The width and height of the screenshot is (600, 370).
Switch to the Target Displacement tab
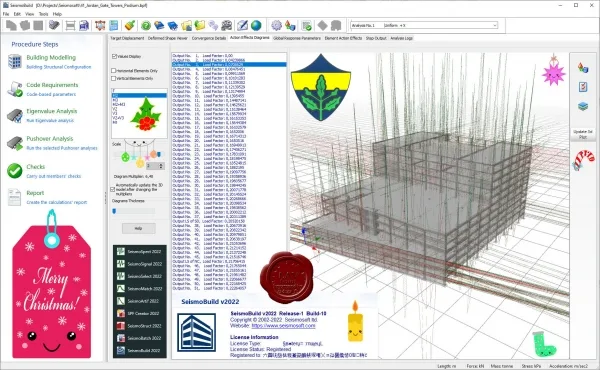[127, 38]
